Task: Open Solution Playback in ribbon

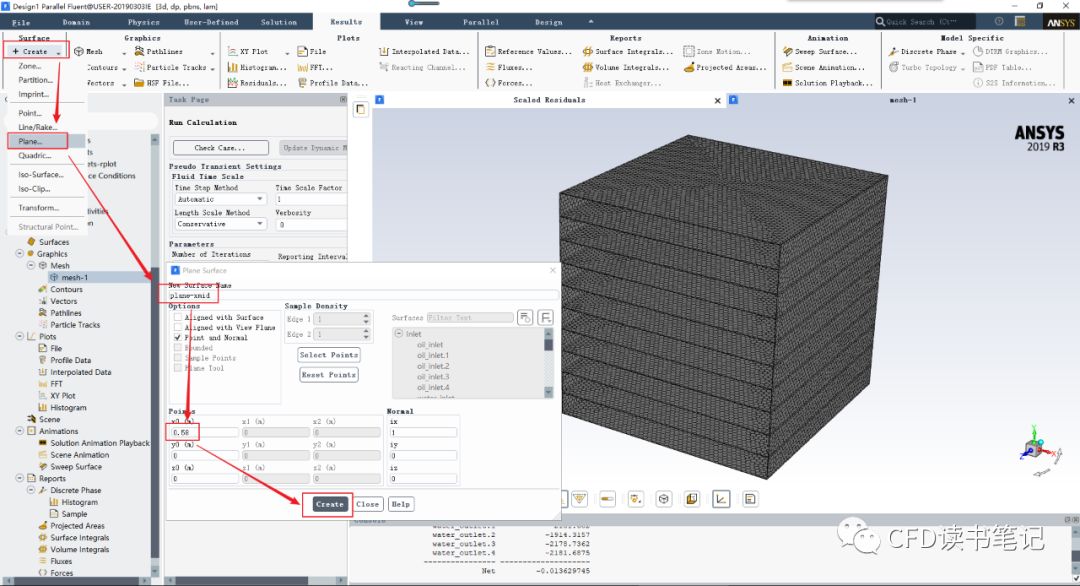Action: [x=827, y=83]
